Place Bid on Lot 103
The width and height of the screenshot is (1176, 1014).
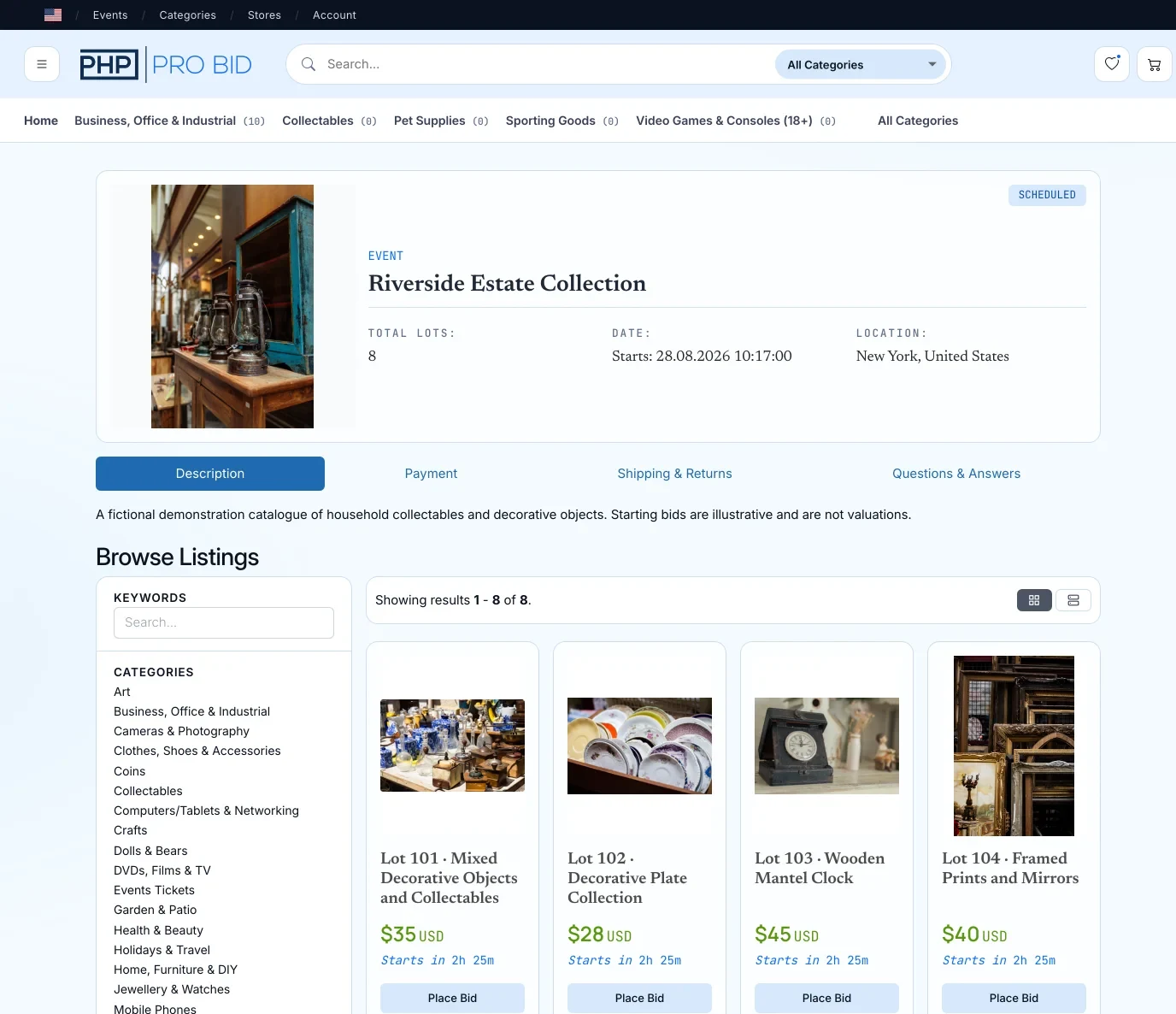pos(826,998)
